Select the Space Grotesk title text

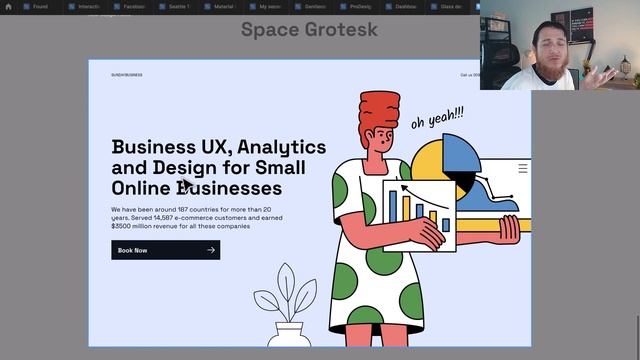click(309, 30)
